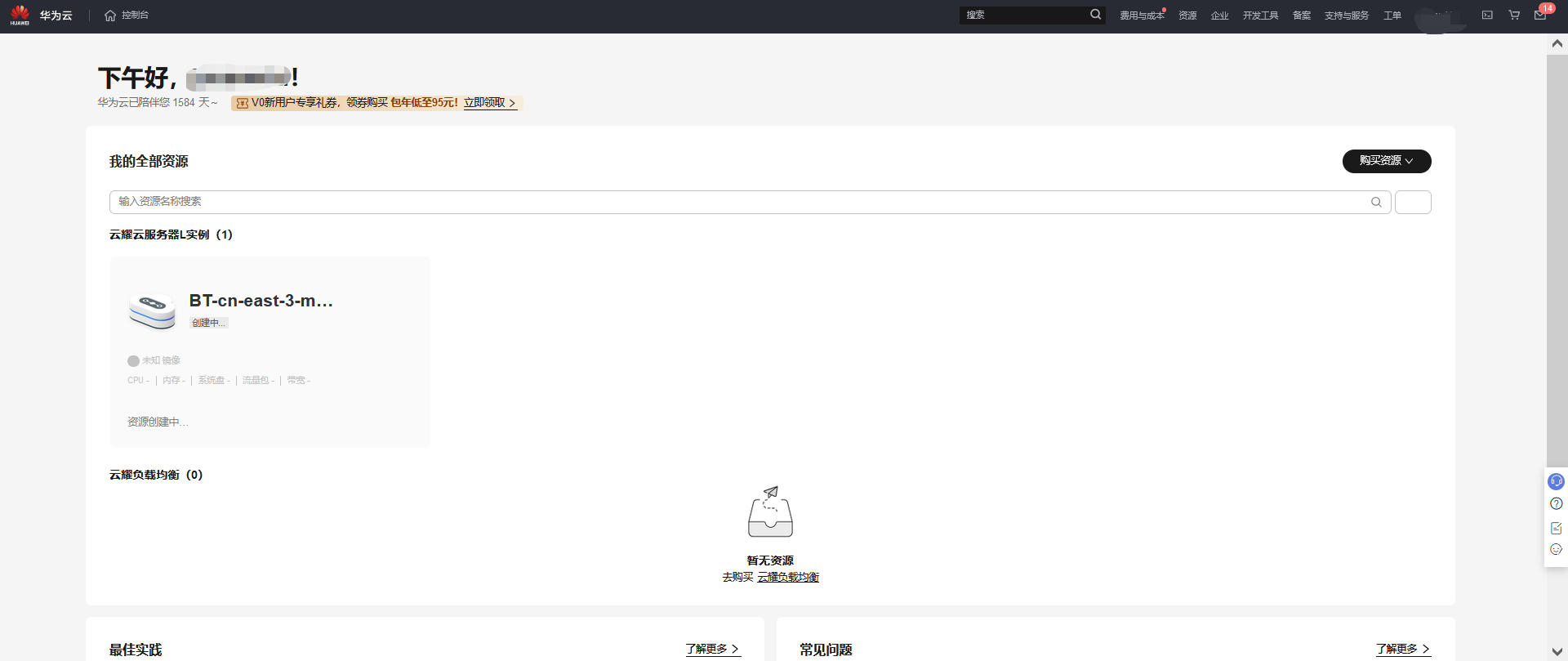Open the messages envelope icon with badge 14
Screen dimensions: 1568x661
click(x=1540, y=15)
